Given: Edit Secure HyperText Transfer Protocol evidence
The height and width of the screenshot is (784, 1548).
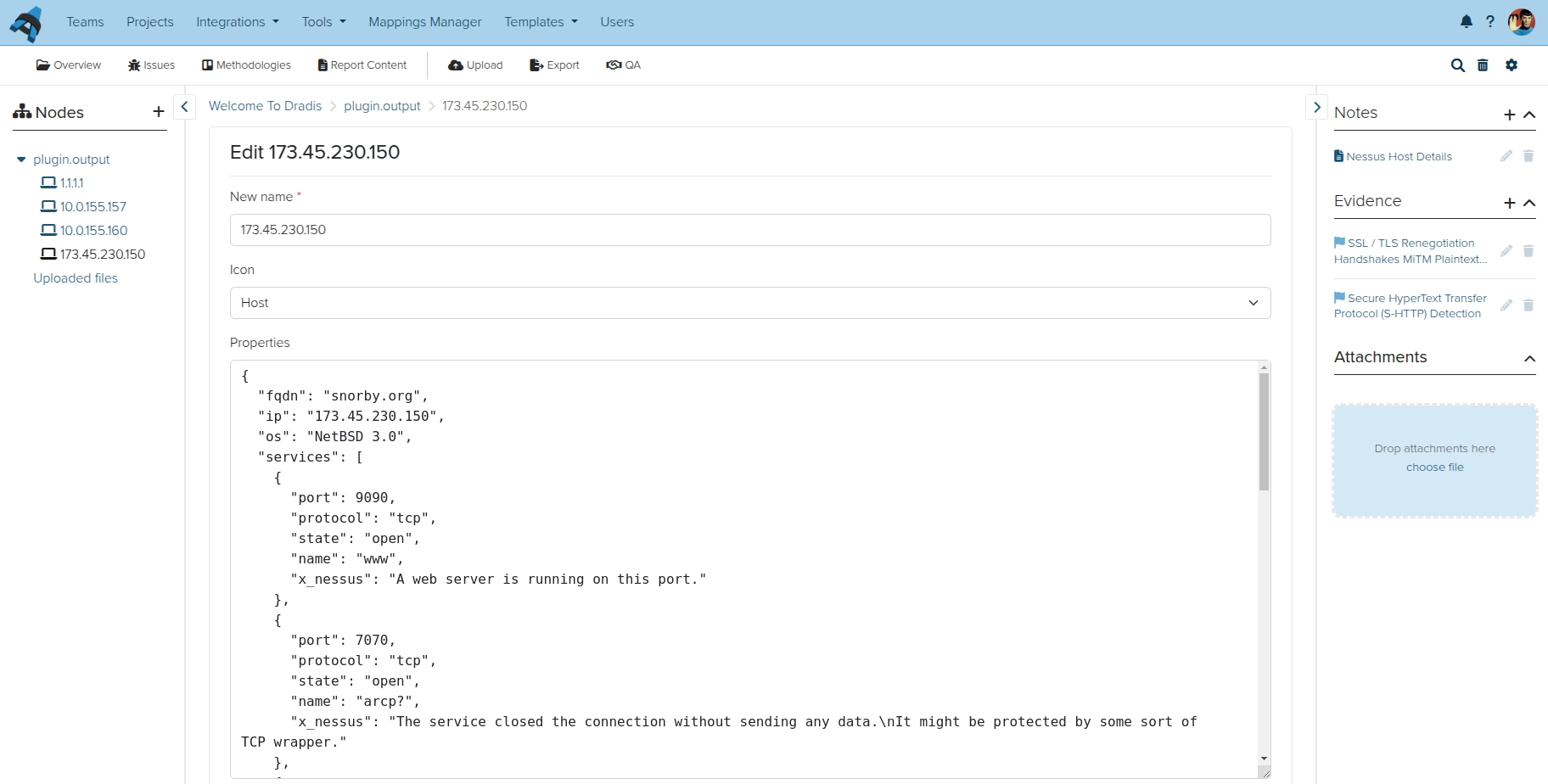Looking at the screenshot, I should tap(1506, 305).
